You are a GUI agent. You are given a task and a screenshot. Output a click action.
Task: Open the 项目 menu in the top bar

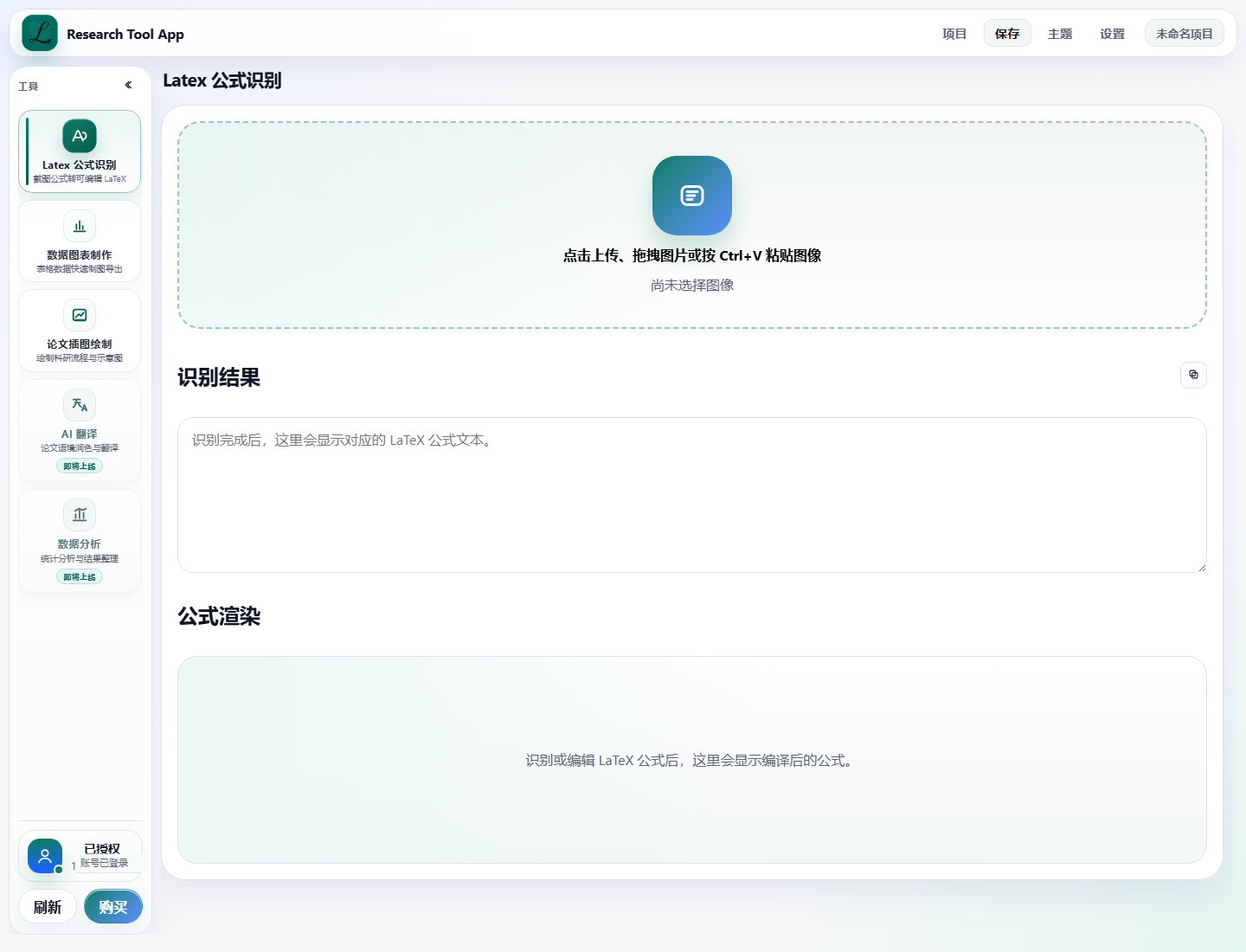coord(954,34)
